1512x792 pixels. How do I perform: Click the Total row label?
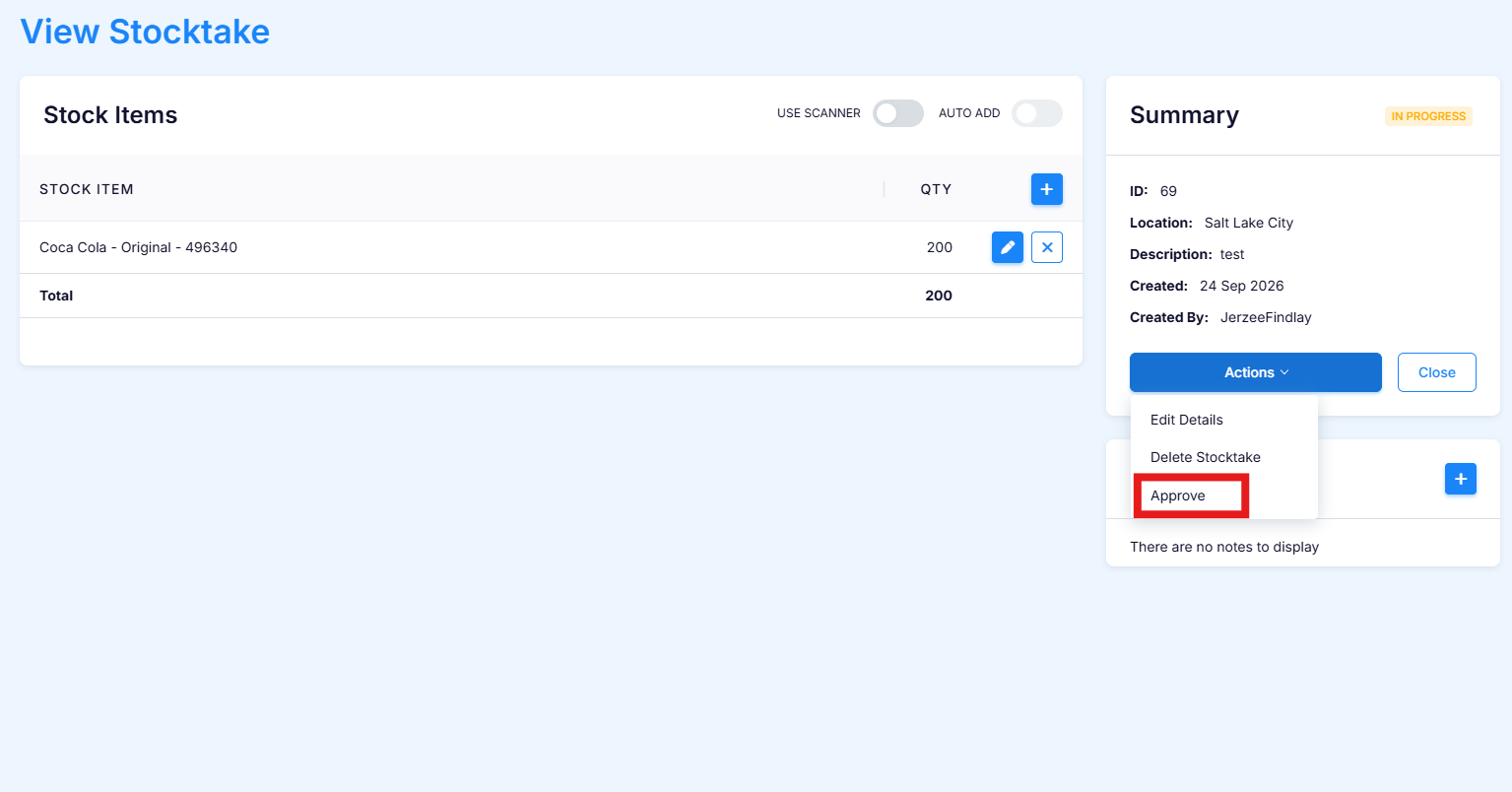pos(56,296)
